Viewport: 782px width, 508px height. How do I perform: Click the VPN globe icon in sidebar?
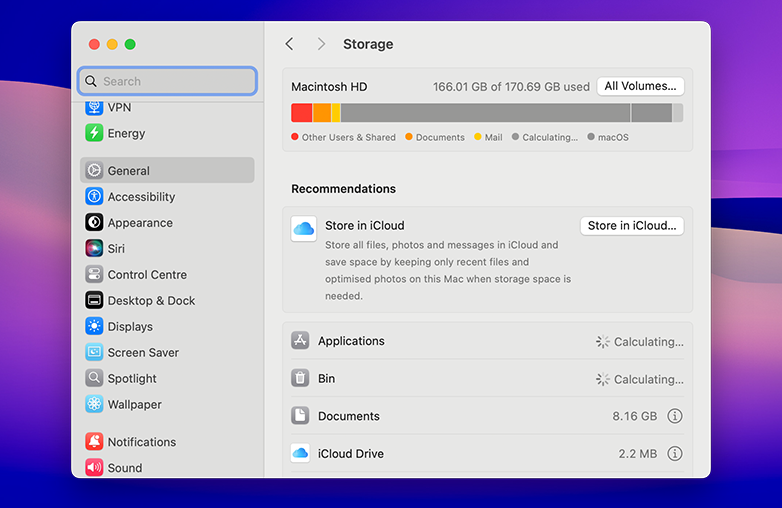pyautogui.click(x=94, y=107)
